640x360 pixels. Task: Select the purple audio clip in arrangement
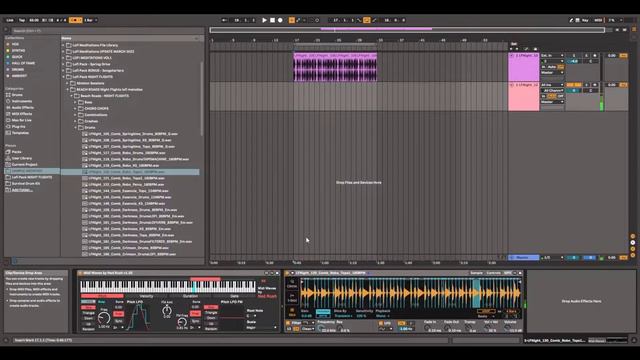point(335,67)
